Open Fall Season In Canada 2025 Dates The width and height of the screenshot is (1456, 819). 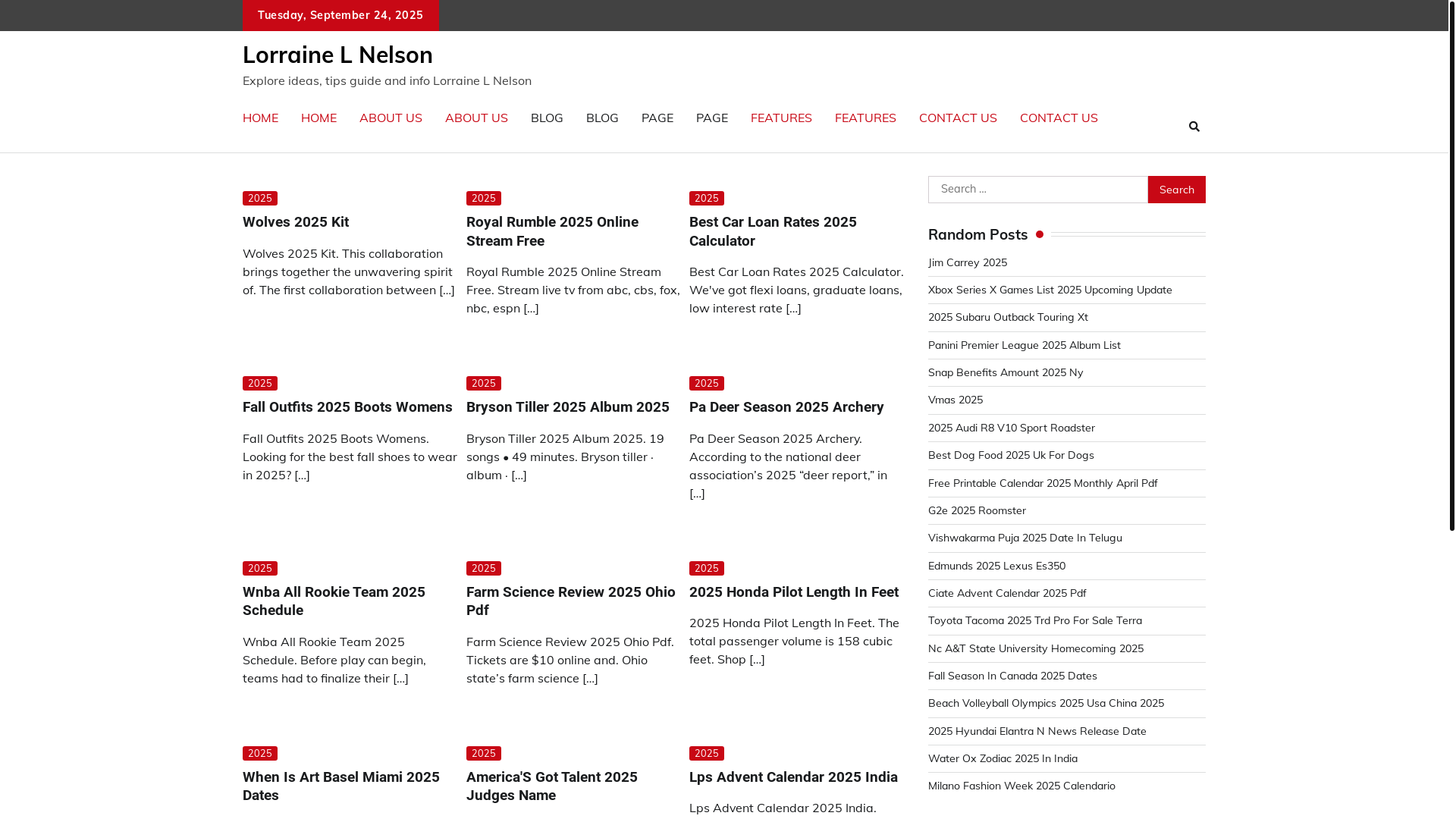[x=1012, y=676]
